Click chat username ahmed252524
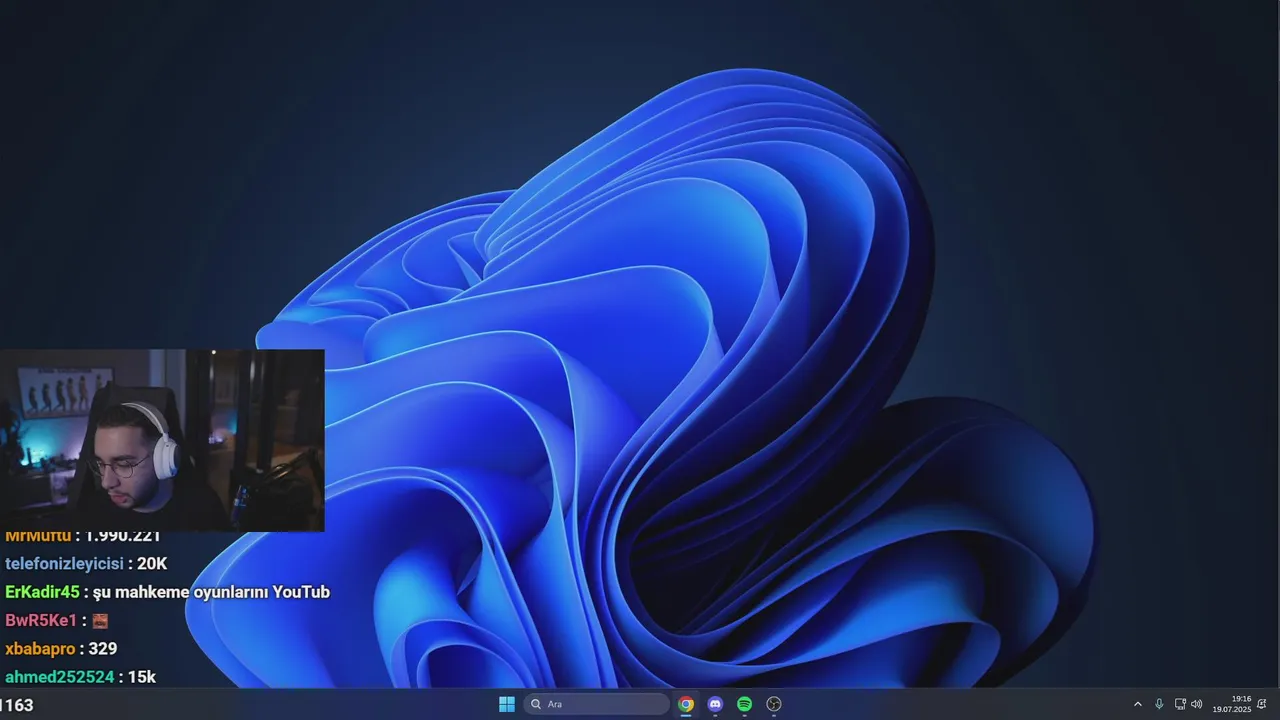The height and width of the screenshot is (720, 1280). [59, 677]
